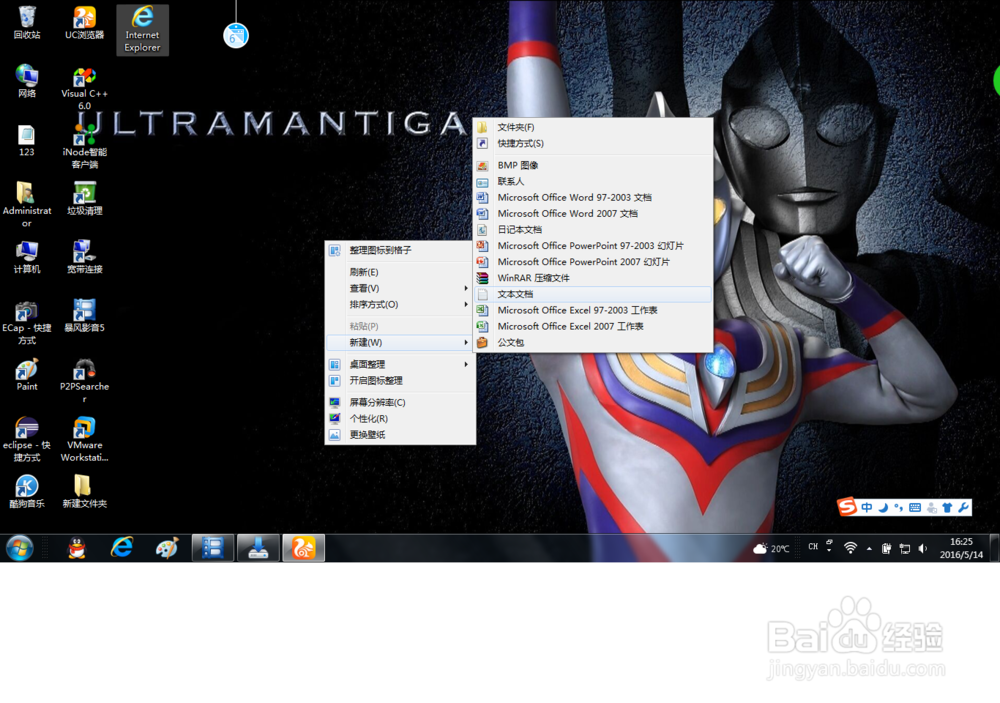Open the Visual C++ 6.0 desktop icon
The width and height of the screenshot is (1000, 703).
84,88
